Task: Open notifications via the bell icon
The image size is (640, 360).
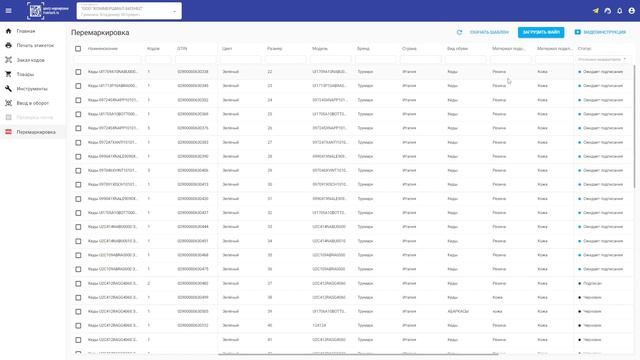Action: [620, 11]
